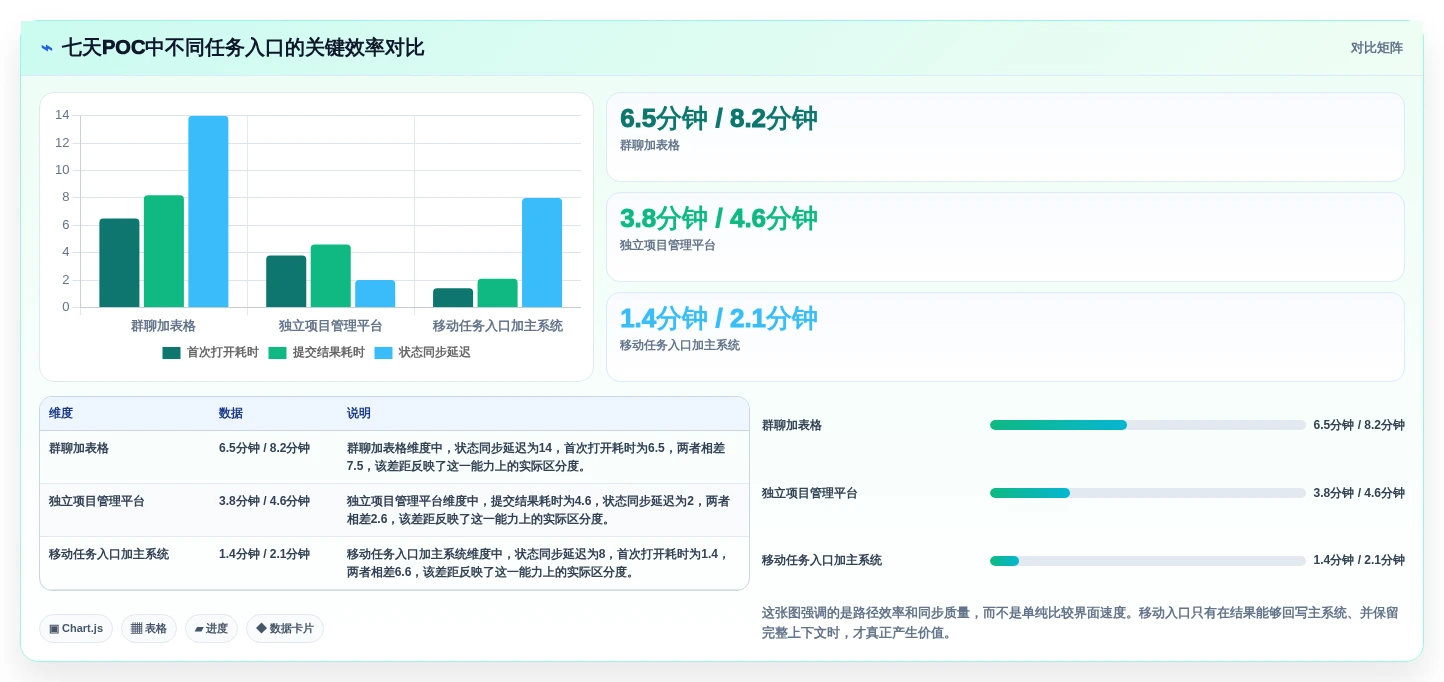1444x682 pixels.
Task: Click the 首次打开耗时 bar for 群聊加表格
Action: pos(119,263)
